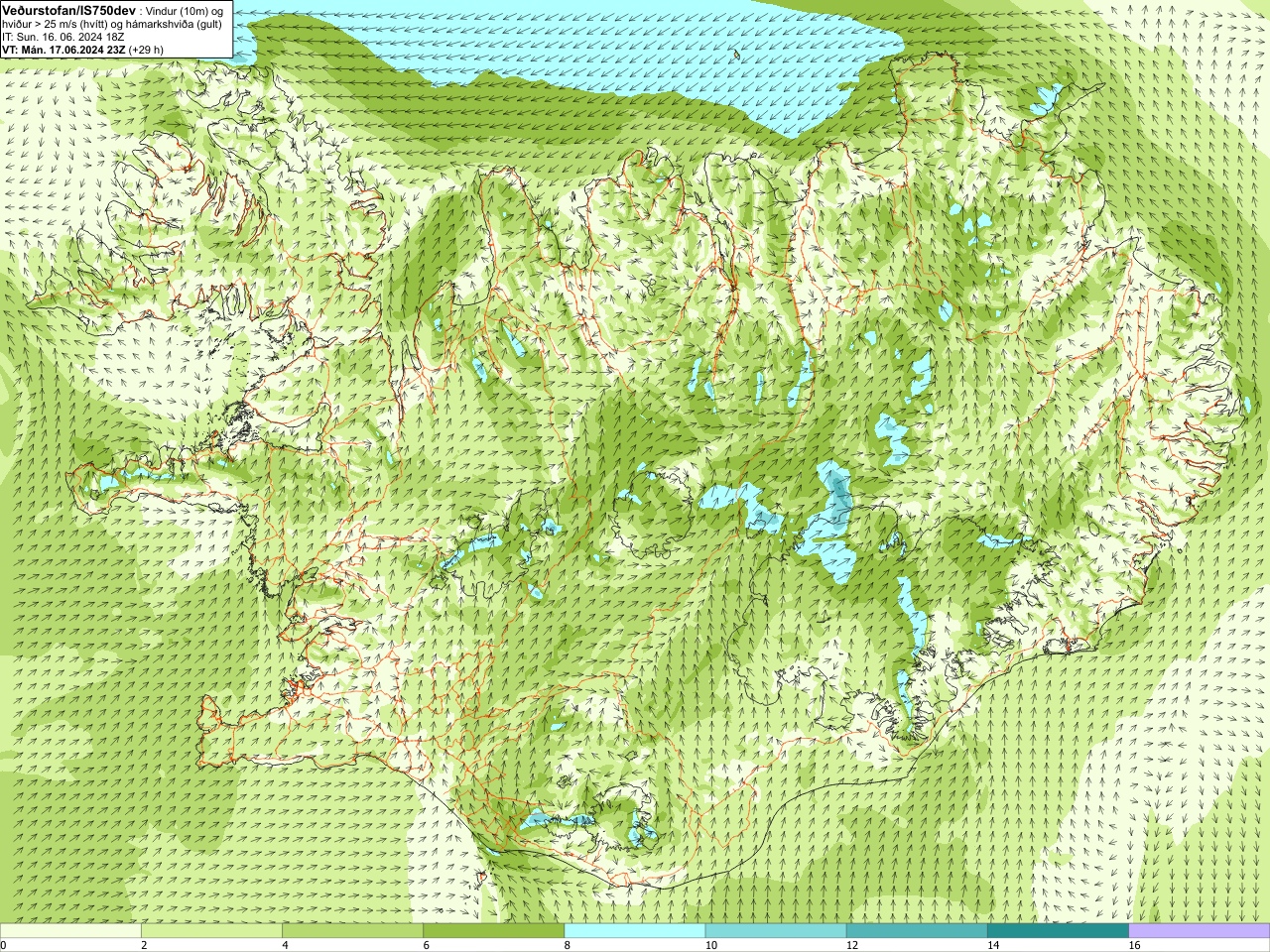This screenshot has width=1270, height=952.
Task: Click the scale label '16'
Action: 1134,945
